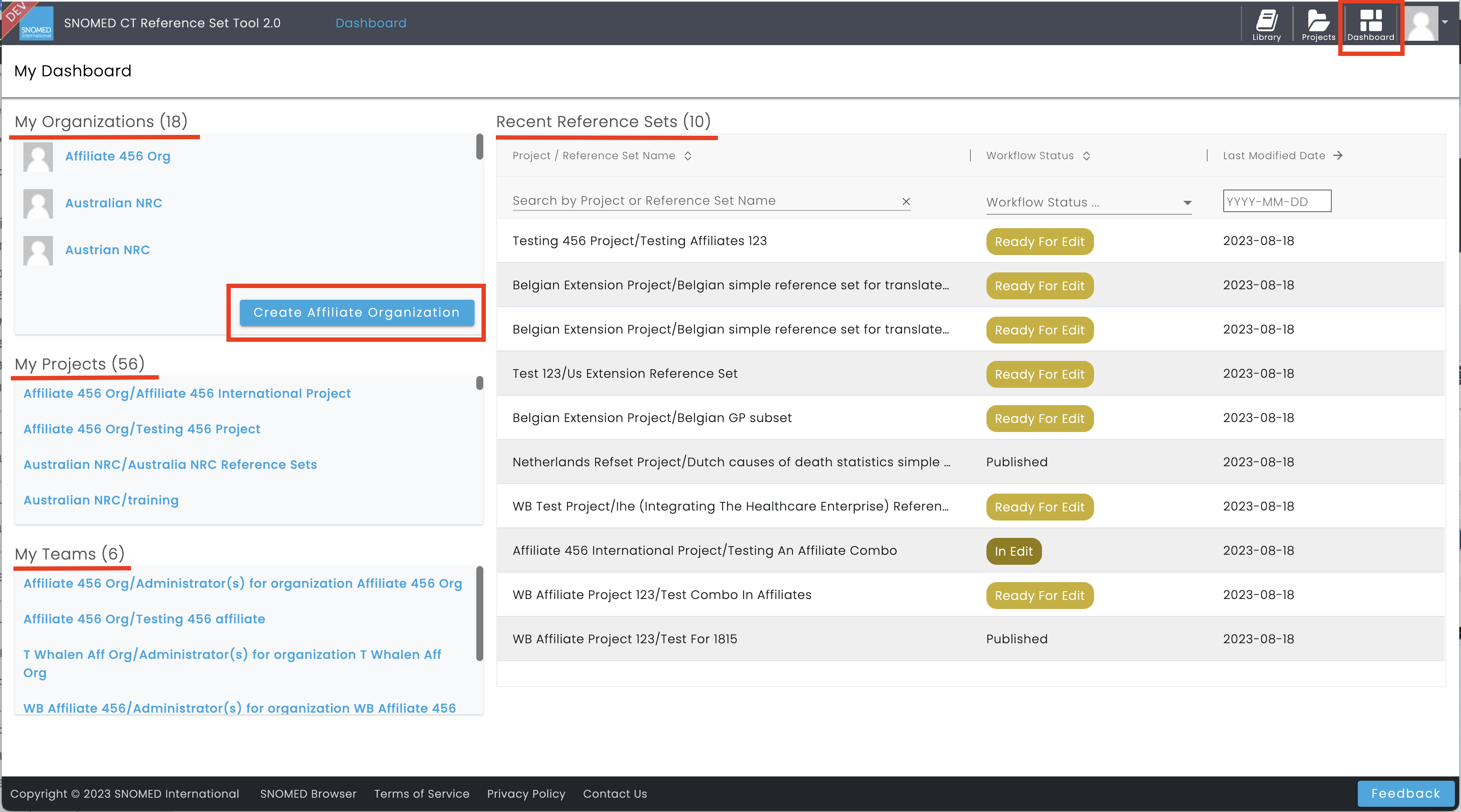Screen dimensions: 1461x812
Task: Click Create Affiliate Organization button
Action: (357, 312)
